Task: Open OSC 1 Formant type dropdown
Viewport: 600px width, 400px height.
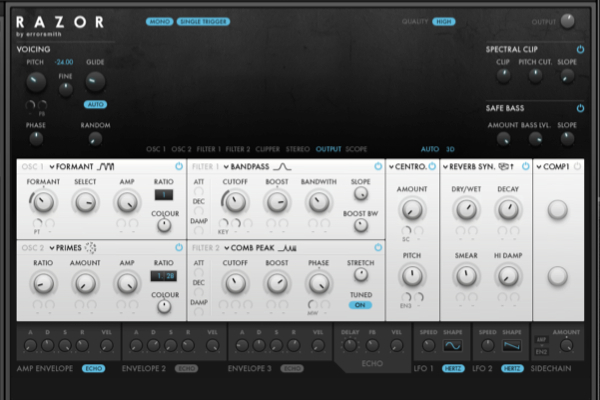Action: pos(71,167)
